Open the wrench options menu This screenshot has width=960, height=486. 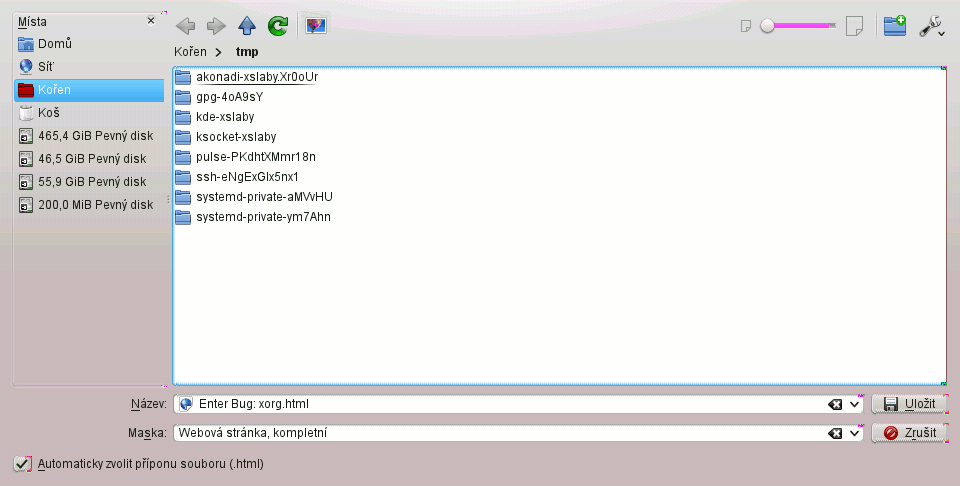point(931,27)
